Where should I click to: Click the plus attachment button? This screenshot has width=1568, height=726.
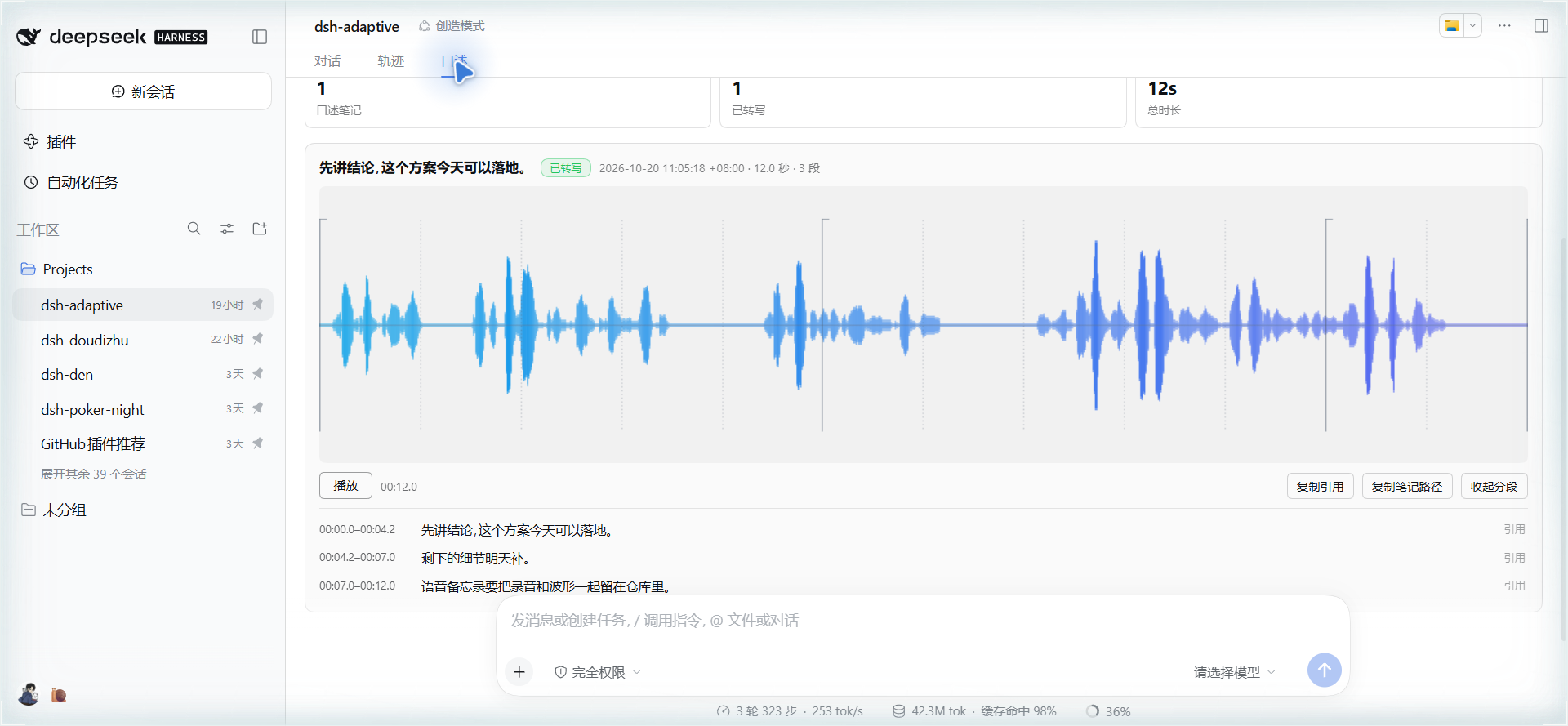tap(519, 672)
